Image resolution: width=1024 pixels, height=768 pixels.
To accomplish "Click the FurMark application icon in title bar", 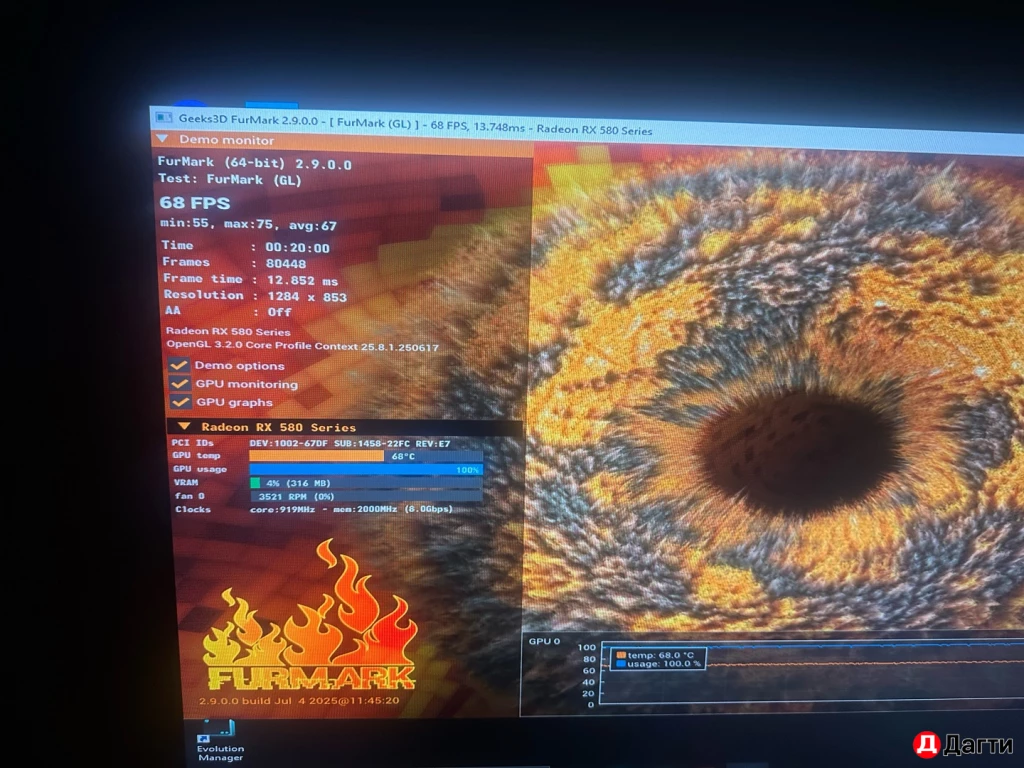I will point(163,116).
